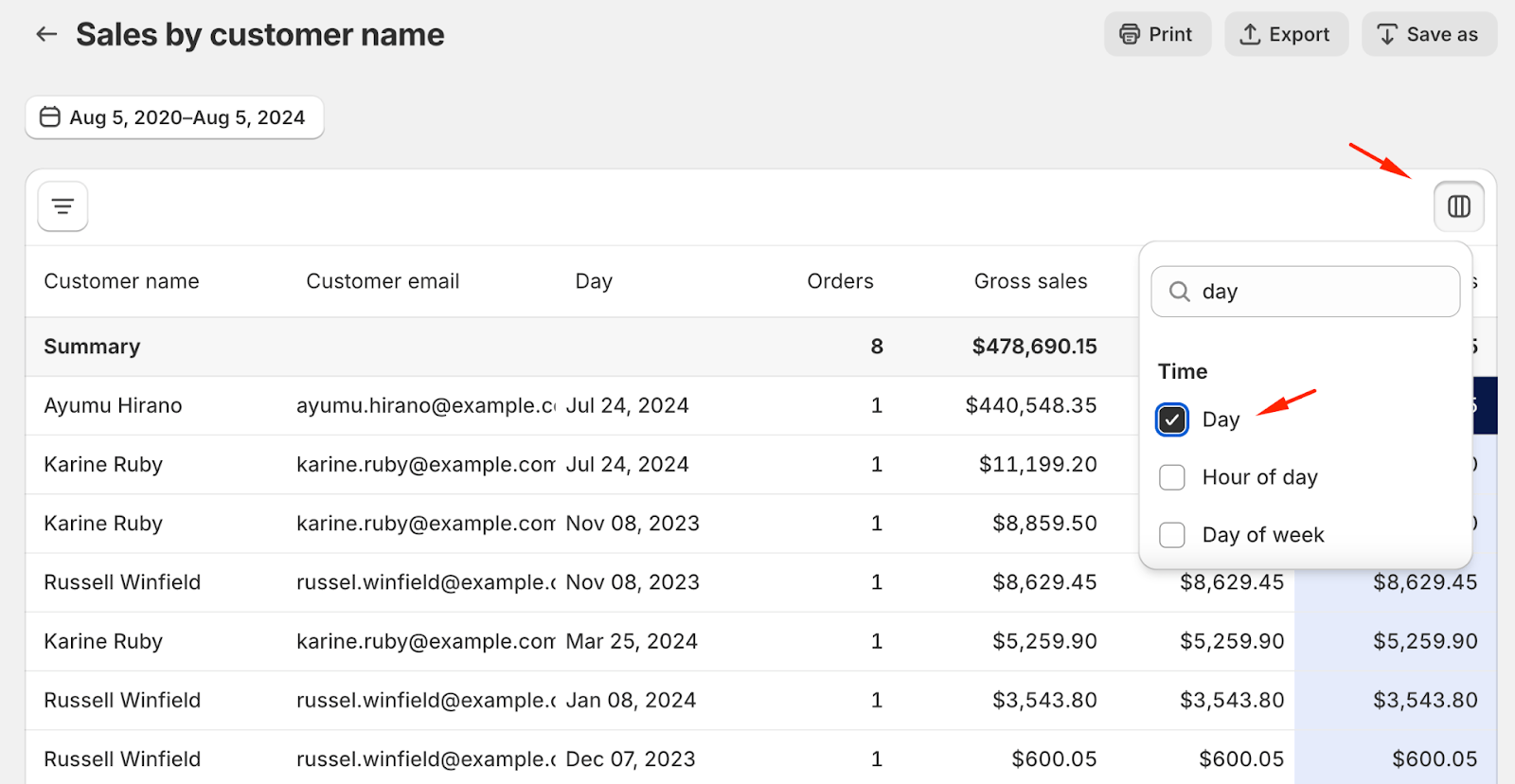Click the printer icon in Print

(x=1130, y=35)
